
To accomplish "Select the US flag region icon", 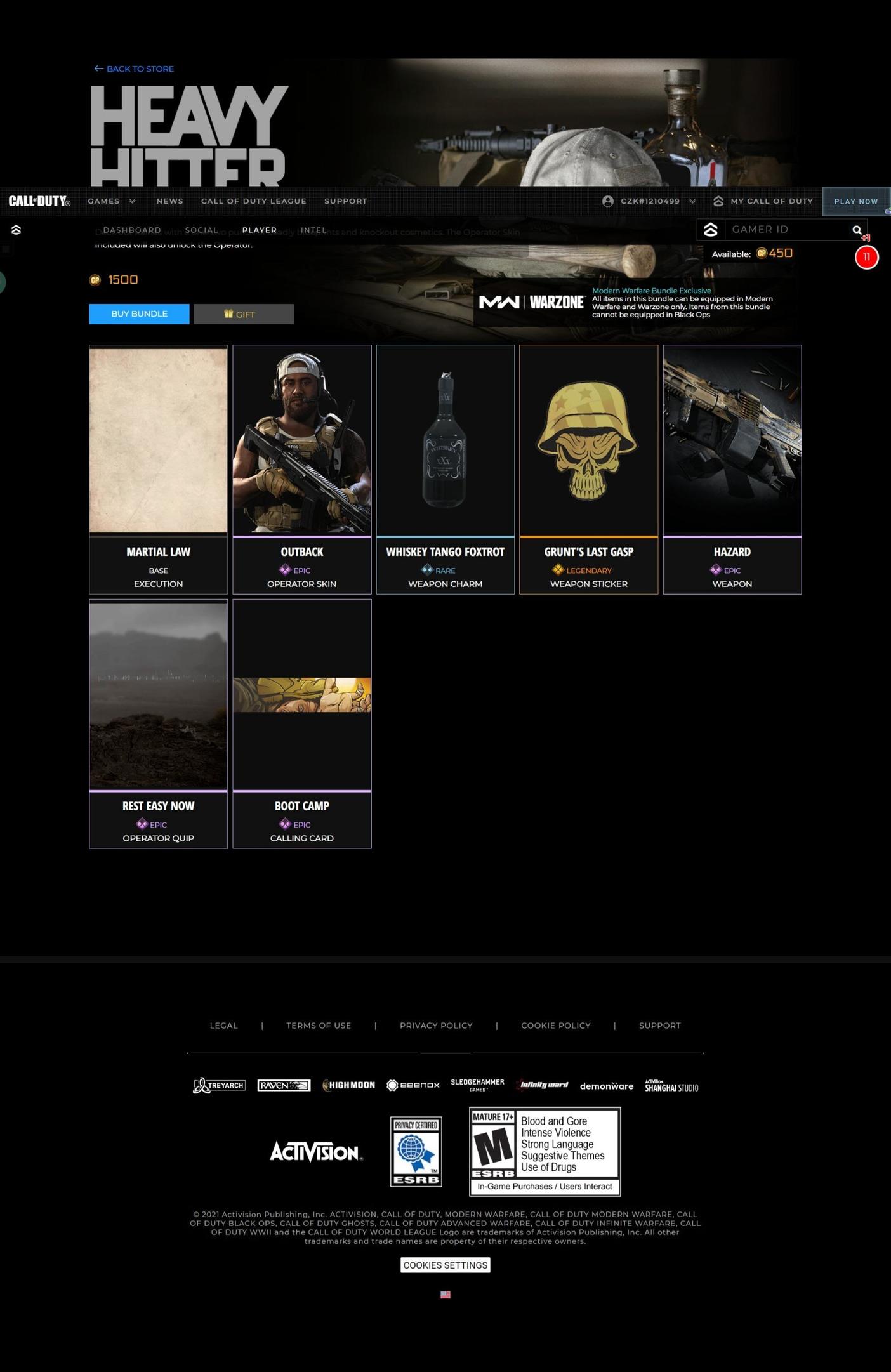I will 445,1295.
